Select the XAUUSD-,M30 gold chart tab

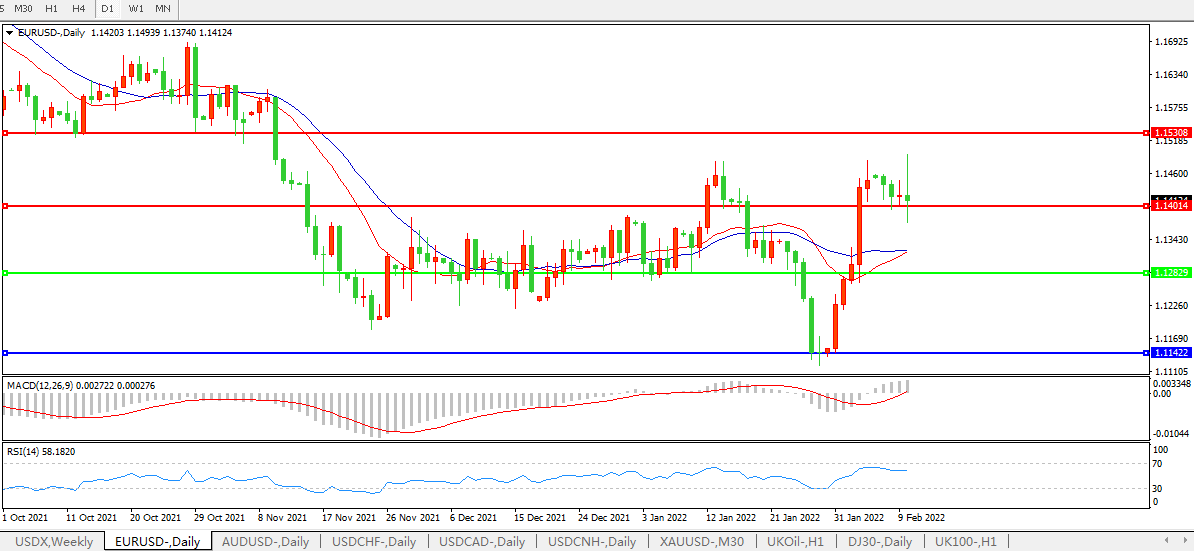click(x=702, y=541)
